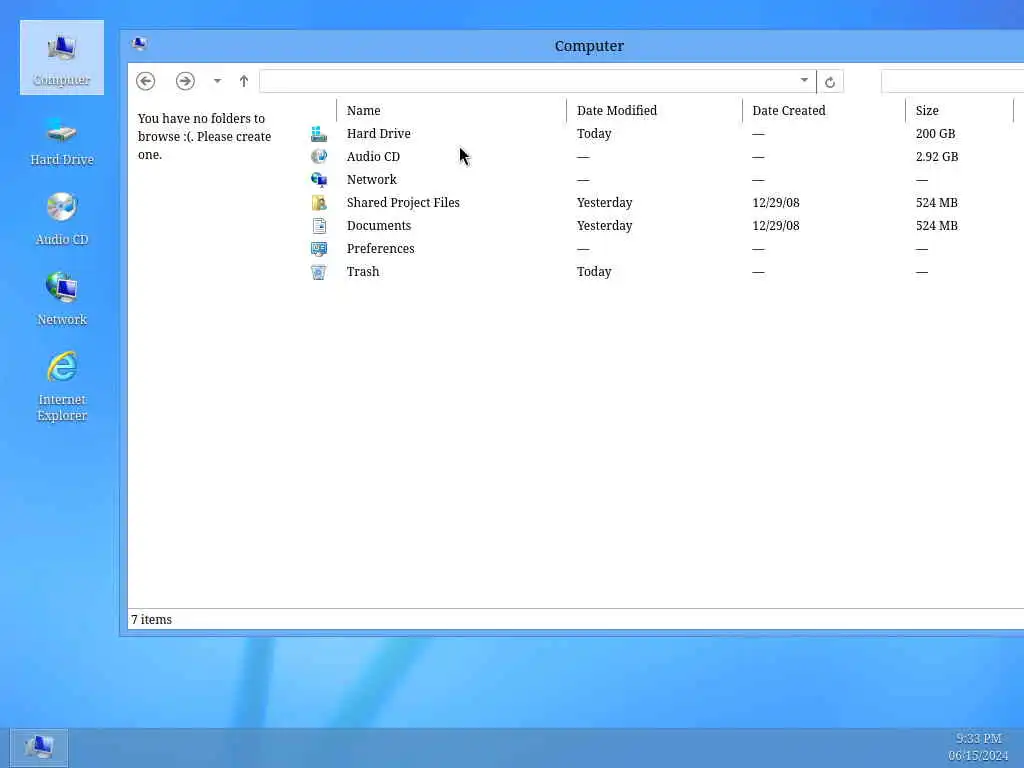The height and width of the screenshot is (768, 1024).
Task: Open the Network desktop icon
Action: (61, 300)
